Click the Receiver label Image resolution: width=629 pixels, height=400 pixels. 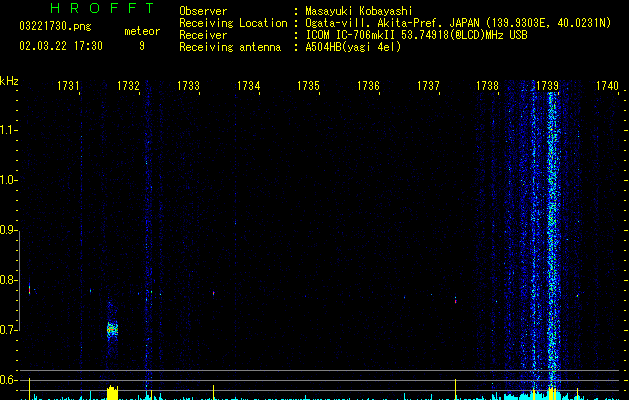tap(203, 35)
